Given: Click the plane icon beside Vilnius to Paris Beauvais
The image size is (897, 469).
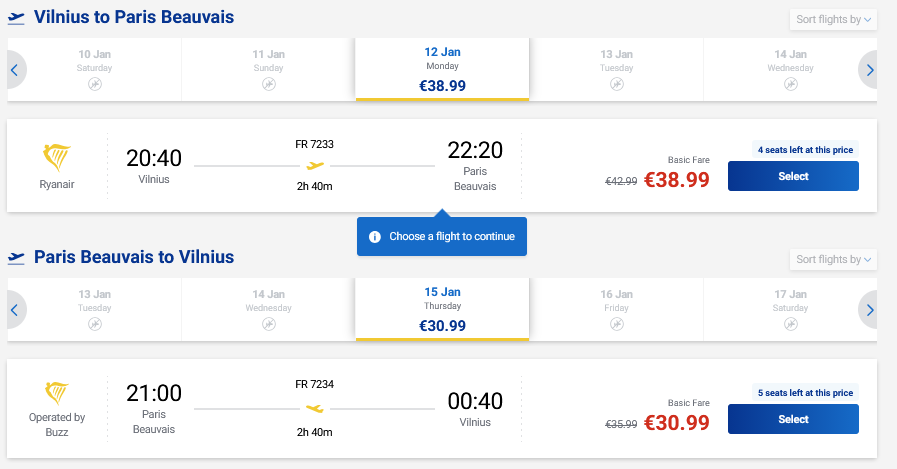Looking at the screenshot, I should [16, 18].
